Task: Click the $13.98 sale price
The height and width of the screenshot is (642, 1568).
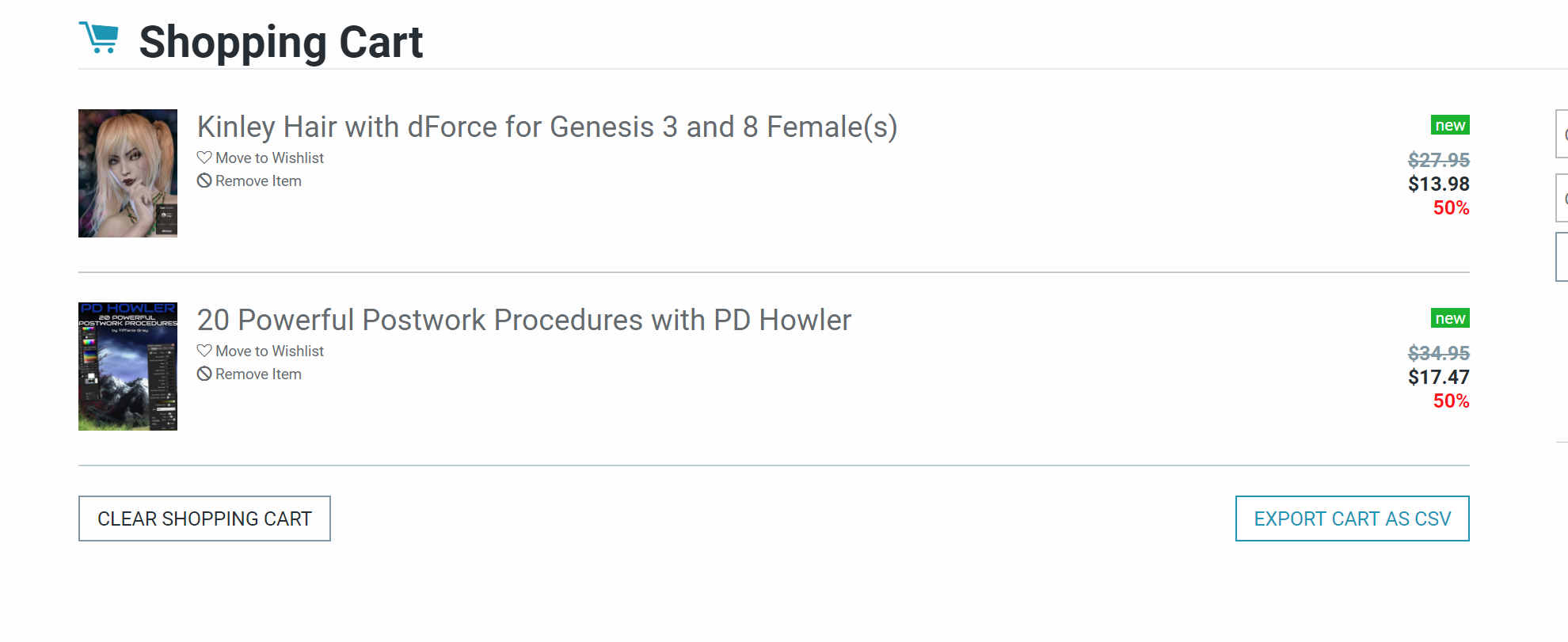Action: (x=1438, y=184)
